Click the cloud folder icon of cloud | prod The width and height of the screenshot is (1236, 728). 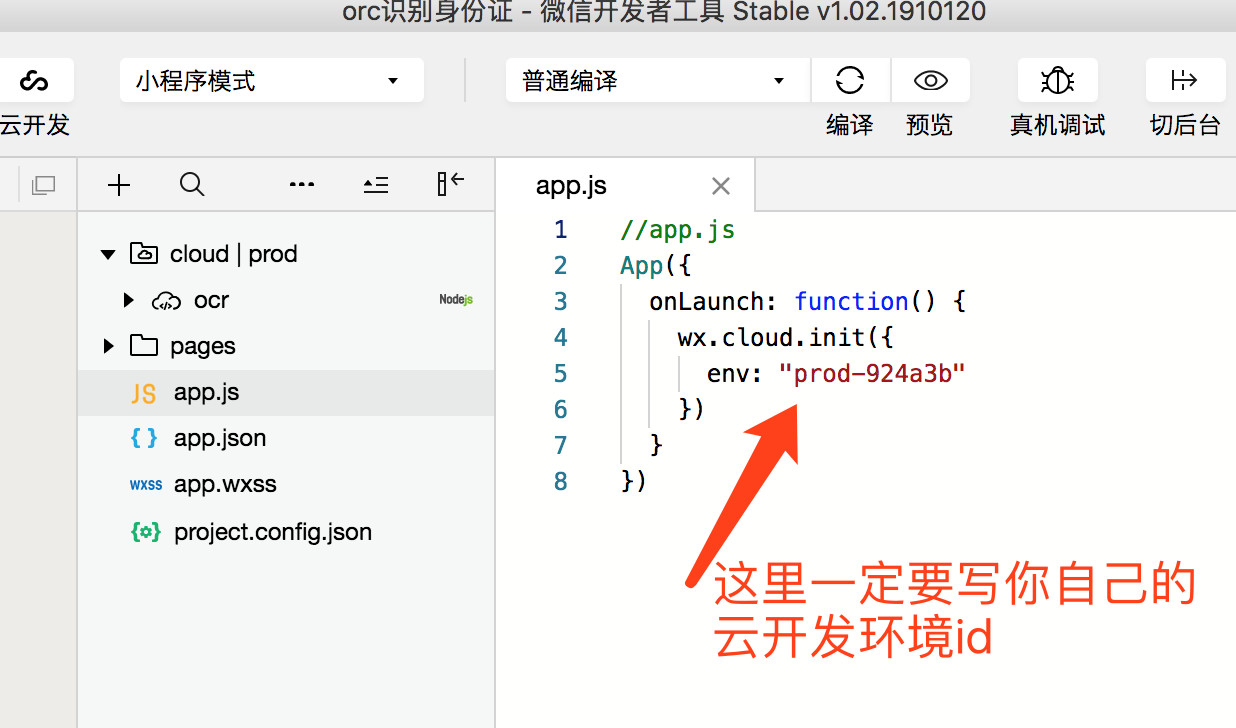[x=144, y=254]
